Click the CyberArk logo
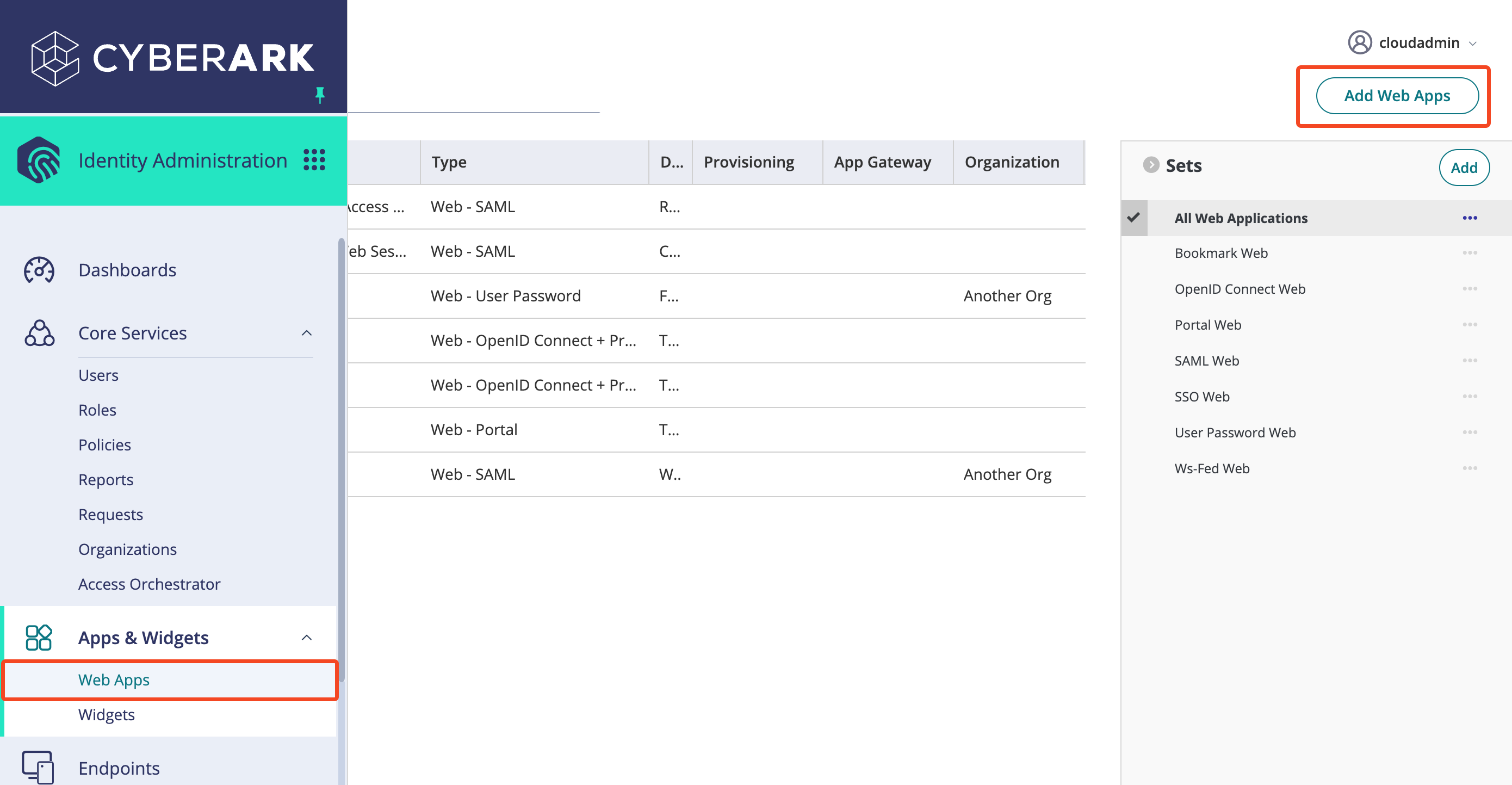 click(x=172, y=58)
